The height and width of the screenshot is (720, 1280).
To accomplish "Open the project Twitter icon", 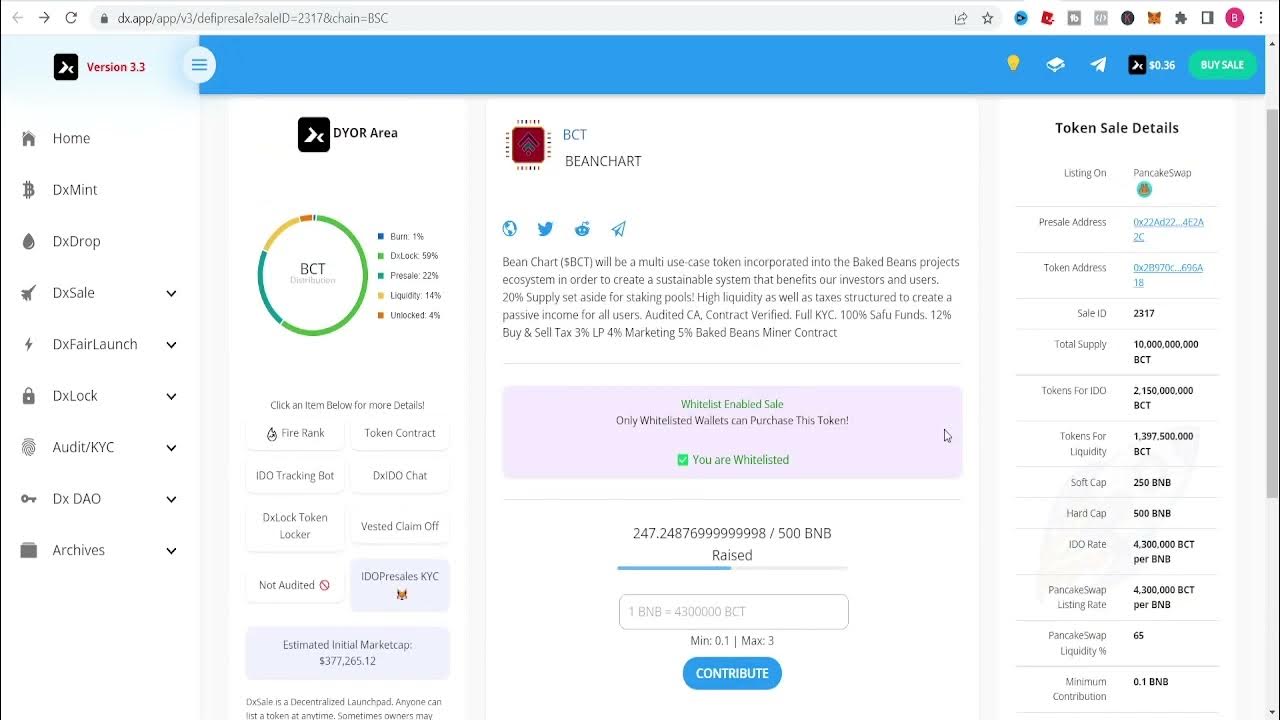I will 545,229.
